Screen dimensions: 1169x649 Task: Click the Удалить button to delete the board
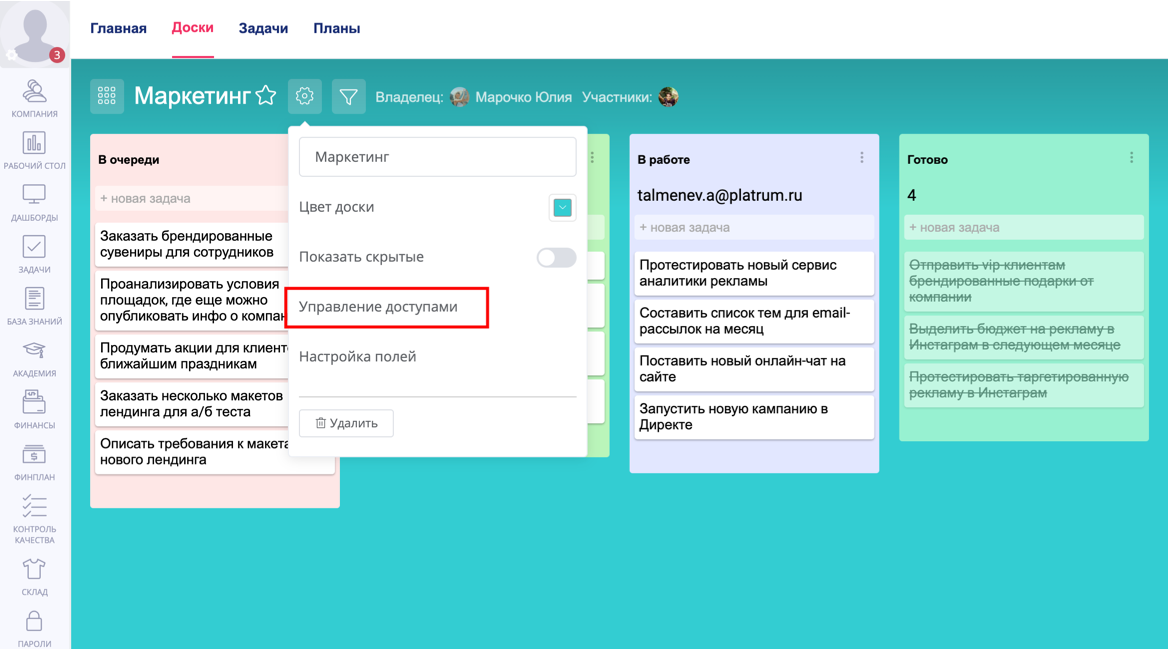(x=344, y=423)
